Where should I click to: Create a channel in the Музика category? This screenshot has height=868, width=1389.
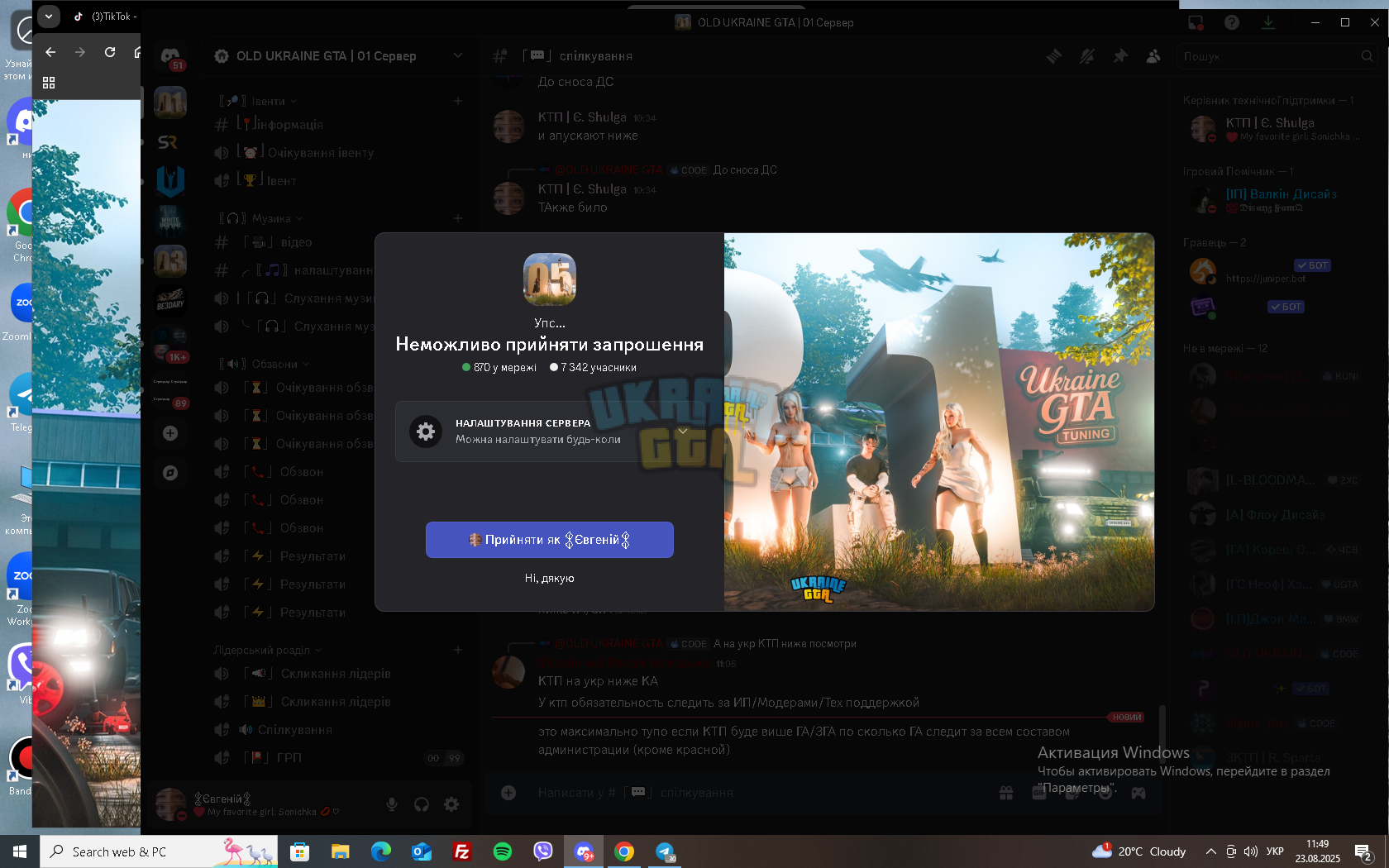point(458,218)
